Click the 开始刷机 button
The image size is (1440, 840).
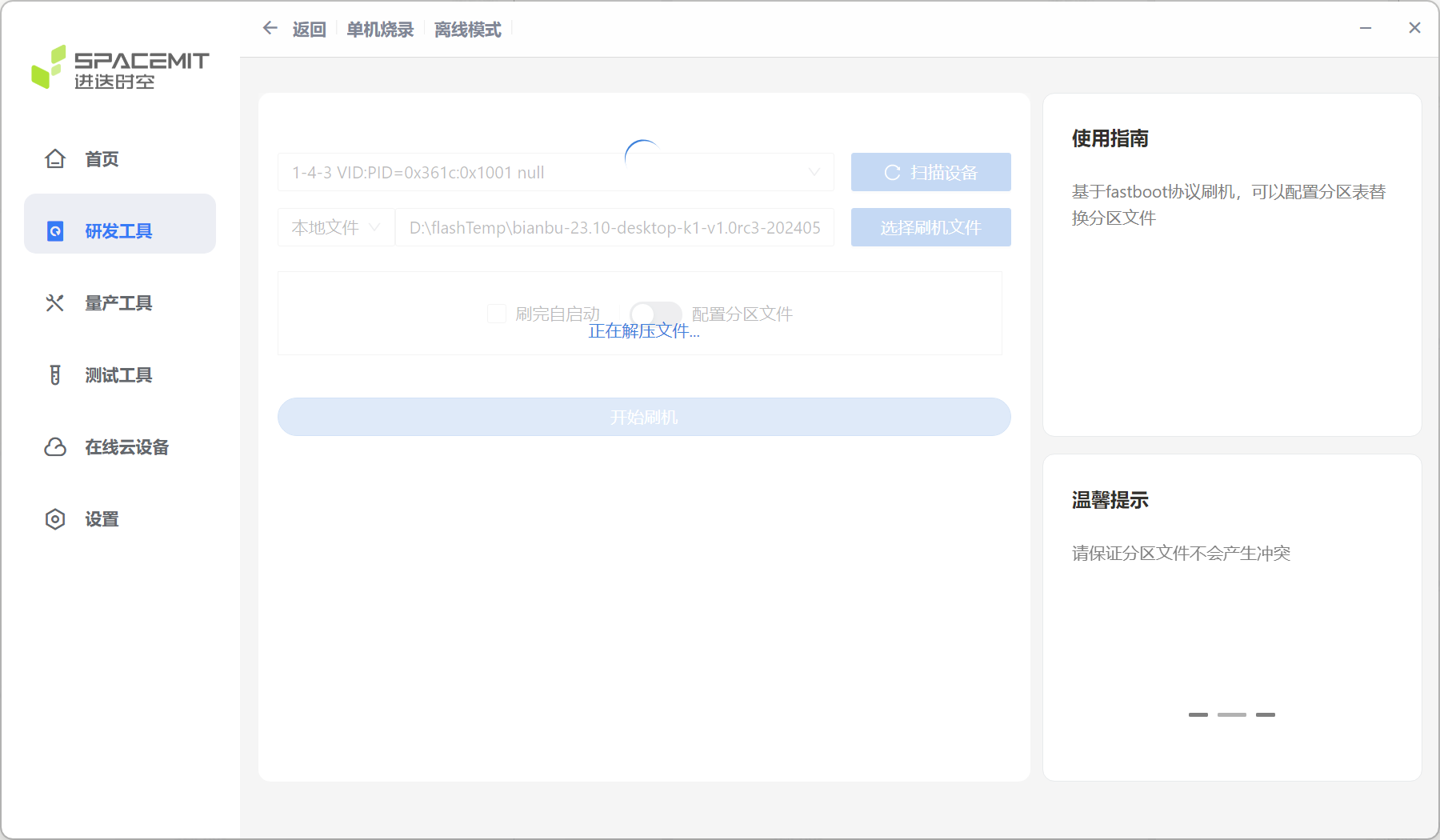644,417
